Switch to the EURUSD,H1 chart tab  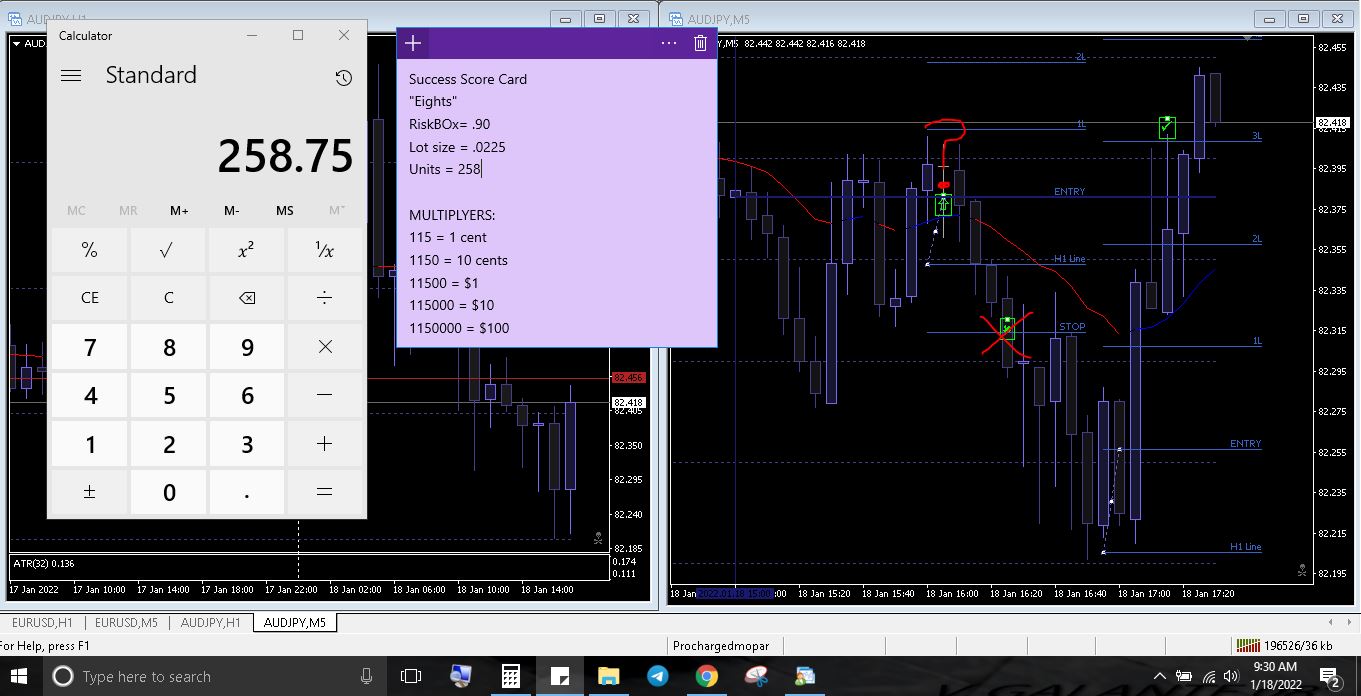click(x=42, y=623)
